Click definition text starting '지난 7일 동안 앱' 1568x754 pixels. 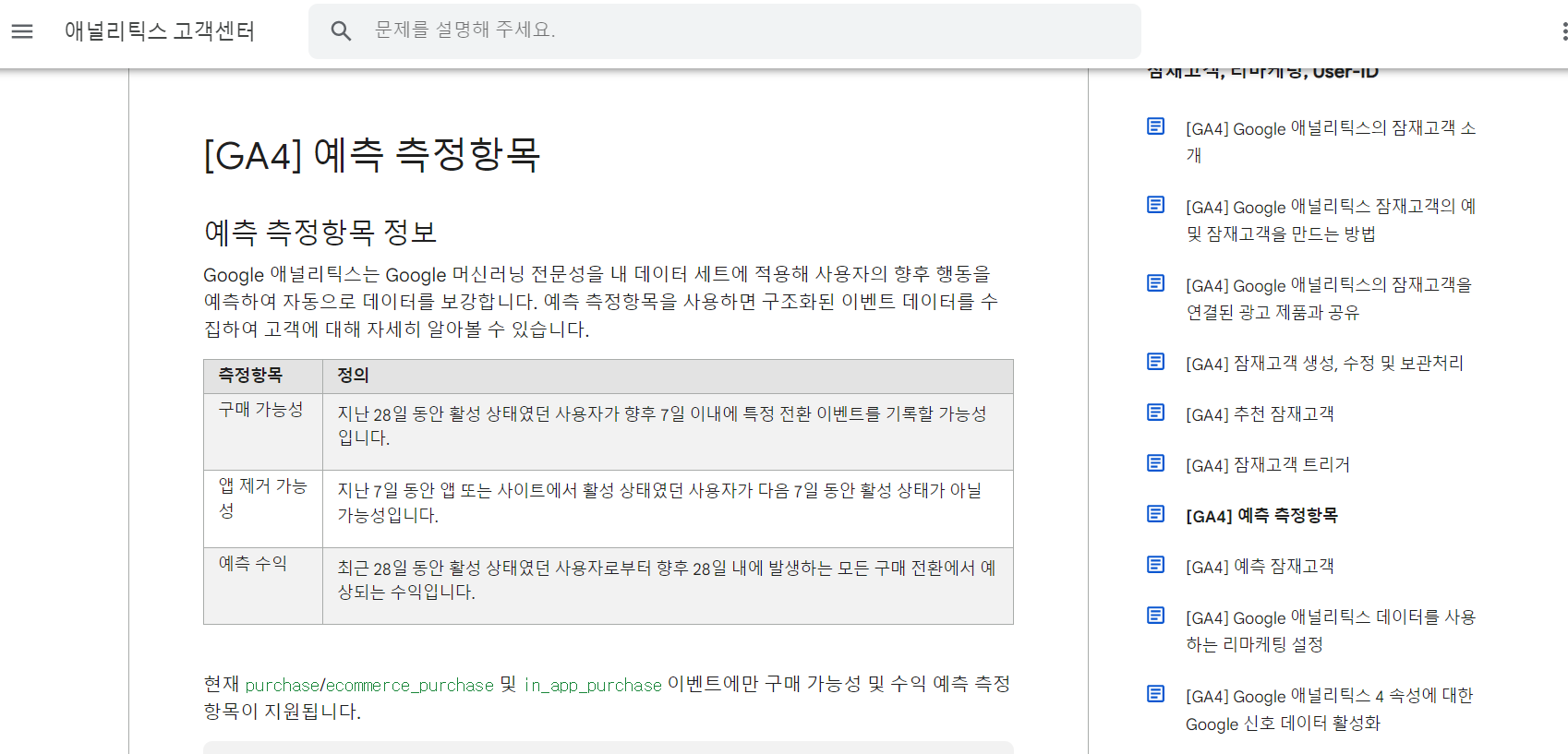point(659,503)
